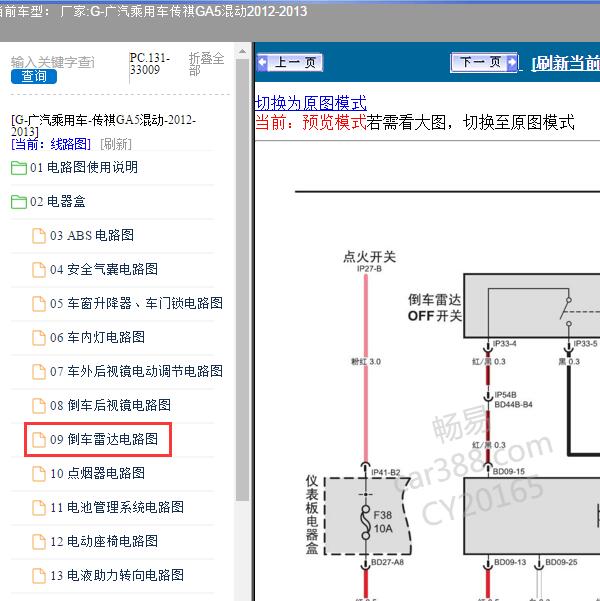This screenshot has height=601, width=600.
Task: Click document icon of 05 车窗升降器
Action: coord(39,304)
